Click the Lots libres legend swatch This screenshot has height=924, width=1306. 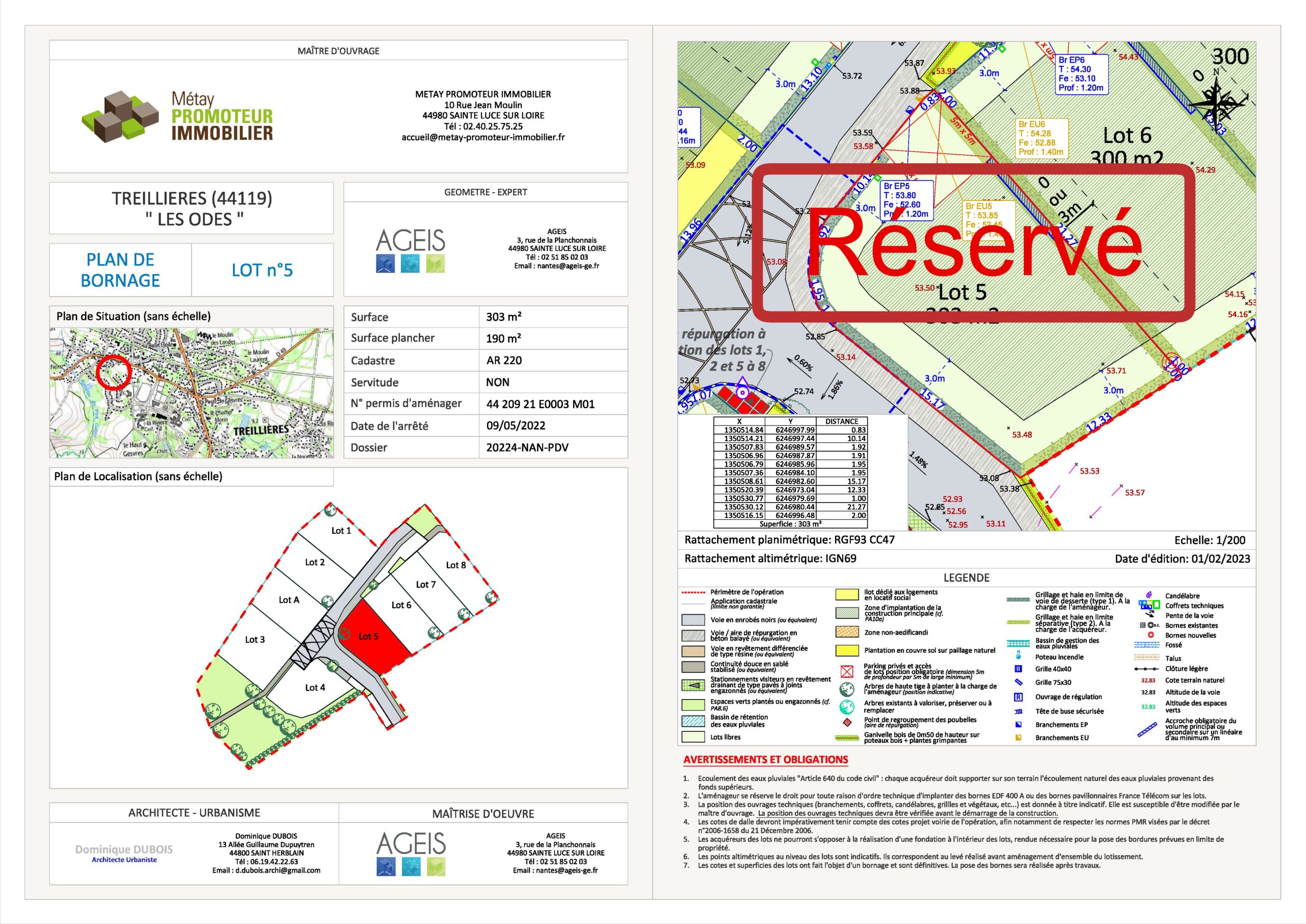point(693,737)
